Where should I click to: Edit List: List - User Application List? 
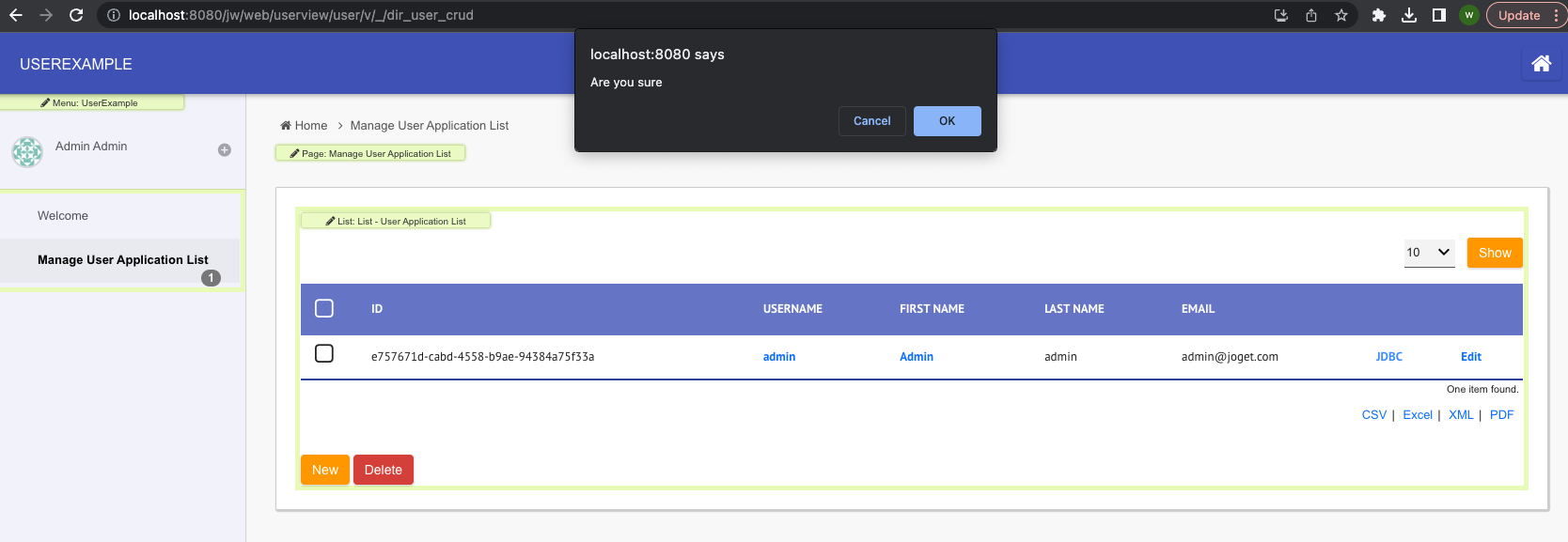coord(396,221)
